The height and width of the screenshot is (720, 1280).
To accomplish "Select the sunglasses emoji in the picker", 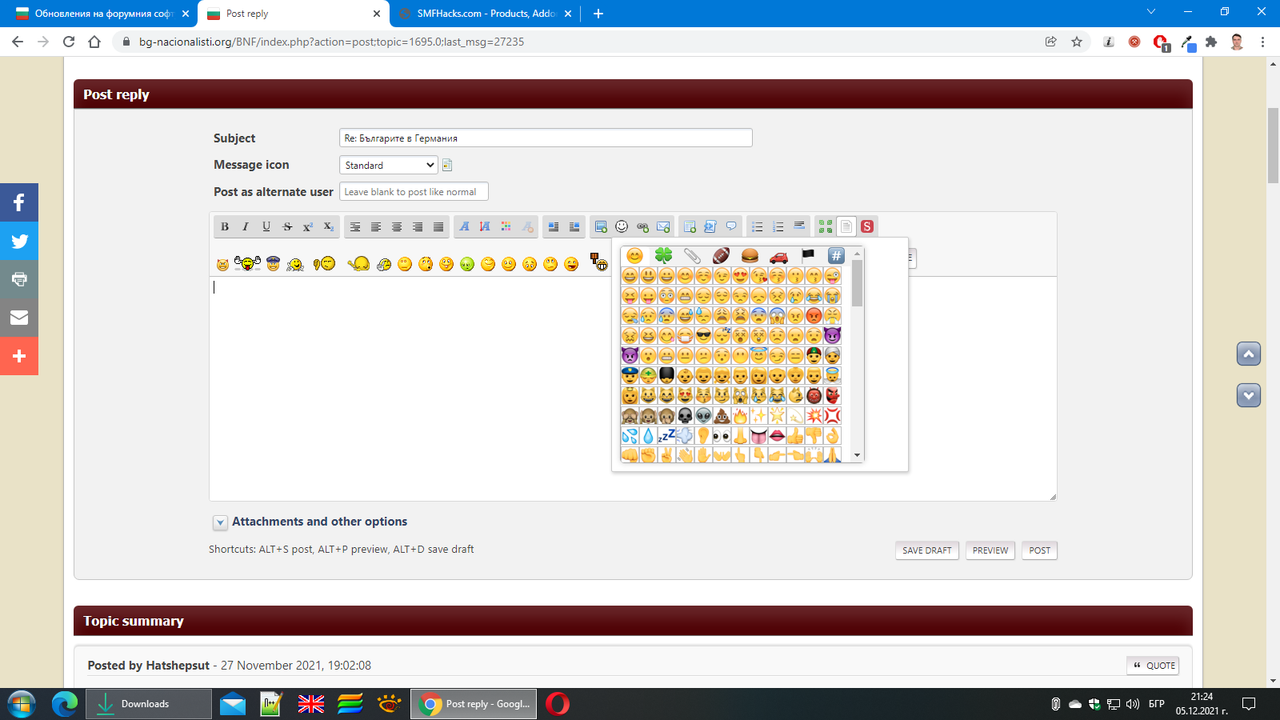I will pos(703,334).
